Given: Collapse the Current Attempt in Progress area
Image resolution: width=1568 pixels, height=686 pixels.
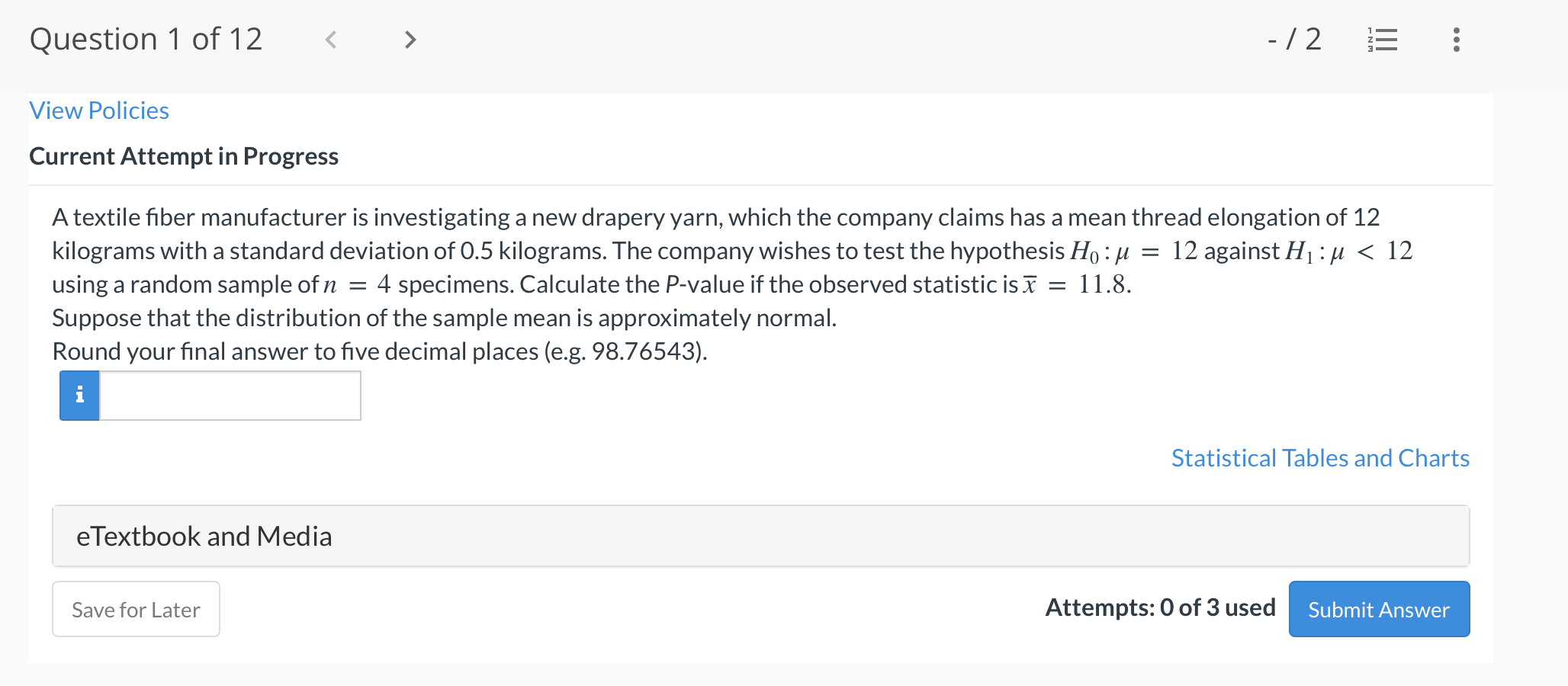Looking at the screenshot, I should coord(184,156).
